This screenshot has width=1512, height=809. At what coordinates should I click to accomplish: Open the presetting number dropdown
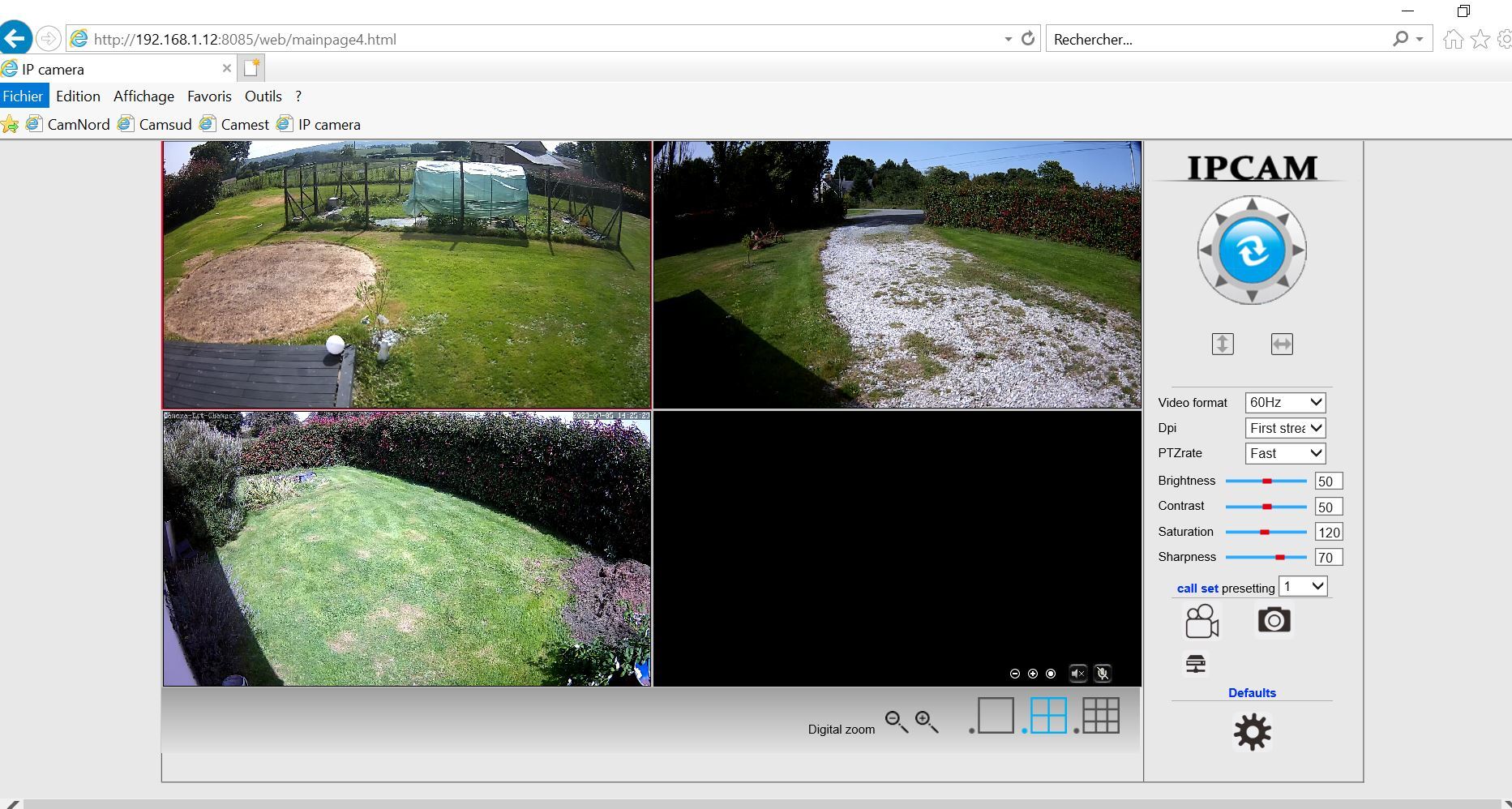1303,587
